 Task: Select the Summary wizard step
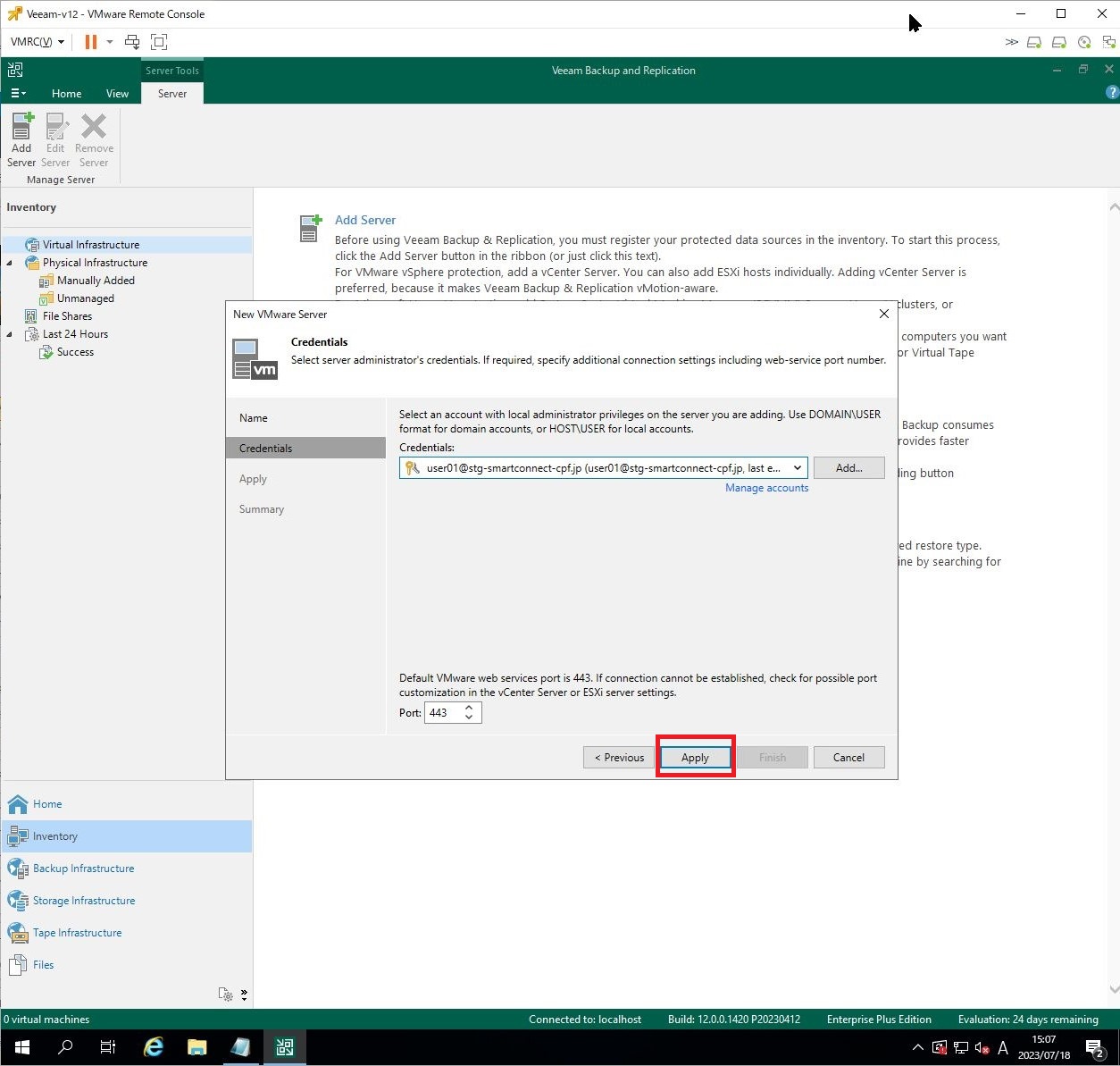[262, 509]
